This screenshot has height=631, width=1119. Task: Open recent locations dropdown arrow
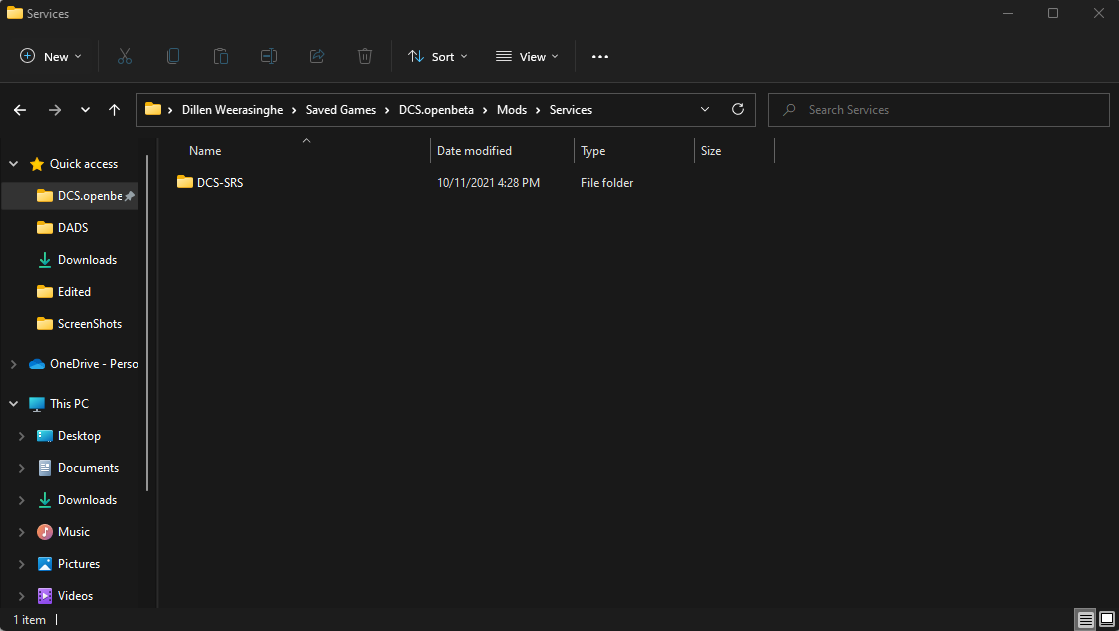[86, 110]
